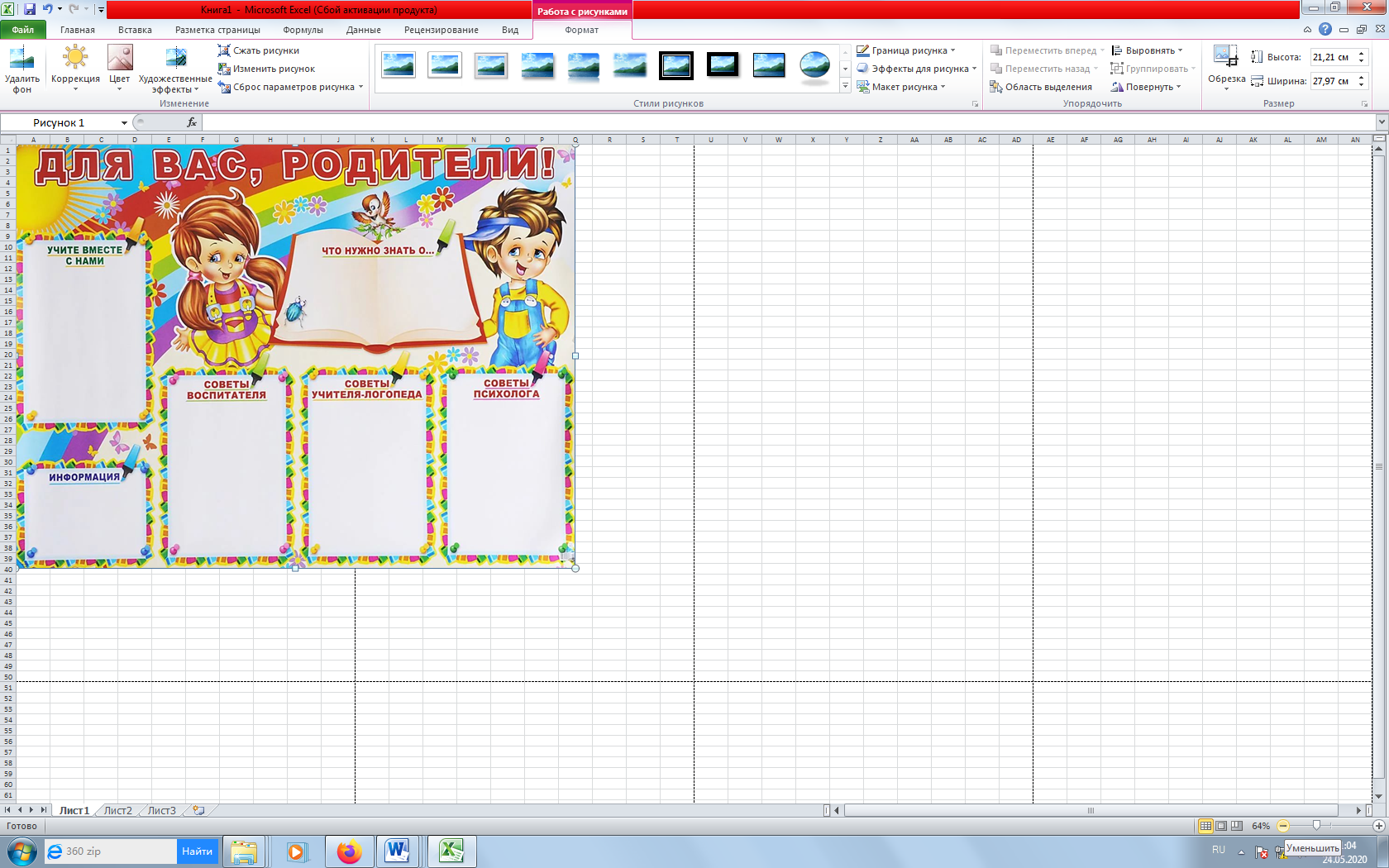
Task: Open Windows Start button
Action: click(x=21, y=851)
